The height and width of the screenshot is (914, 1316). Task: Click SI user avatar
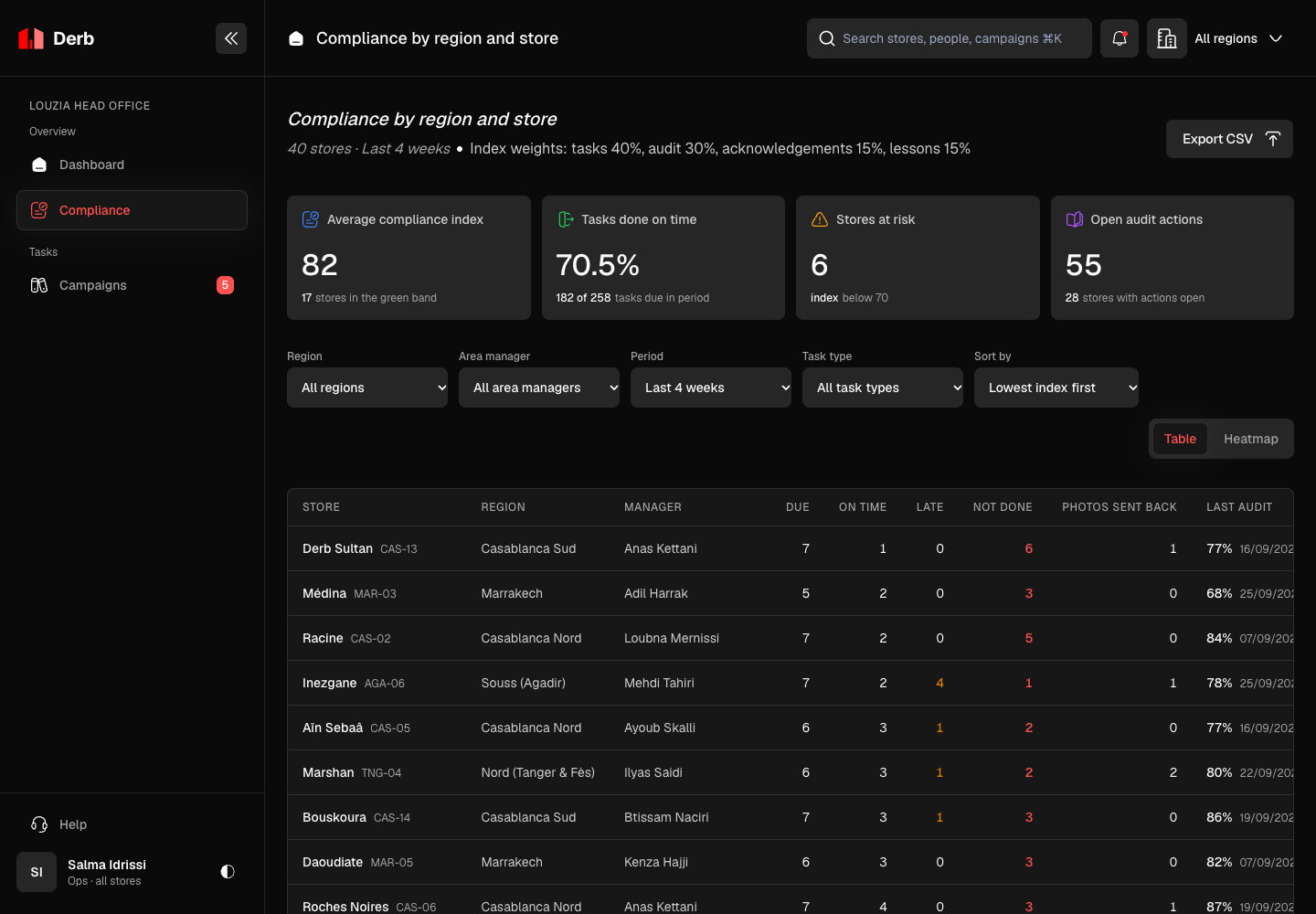click(37, 872)
